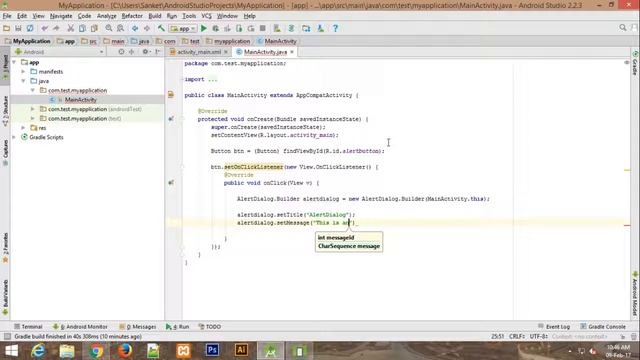Screen dimensions: 640x360
Task: Open the Gradle Console panel
Action: 603,327
